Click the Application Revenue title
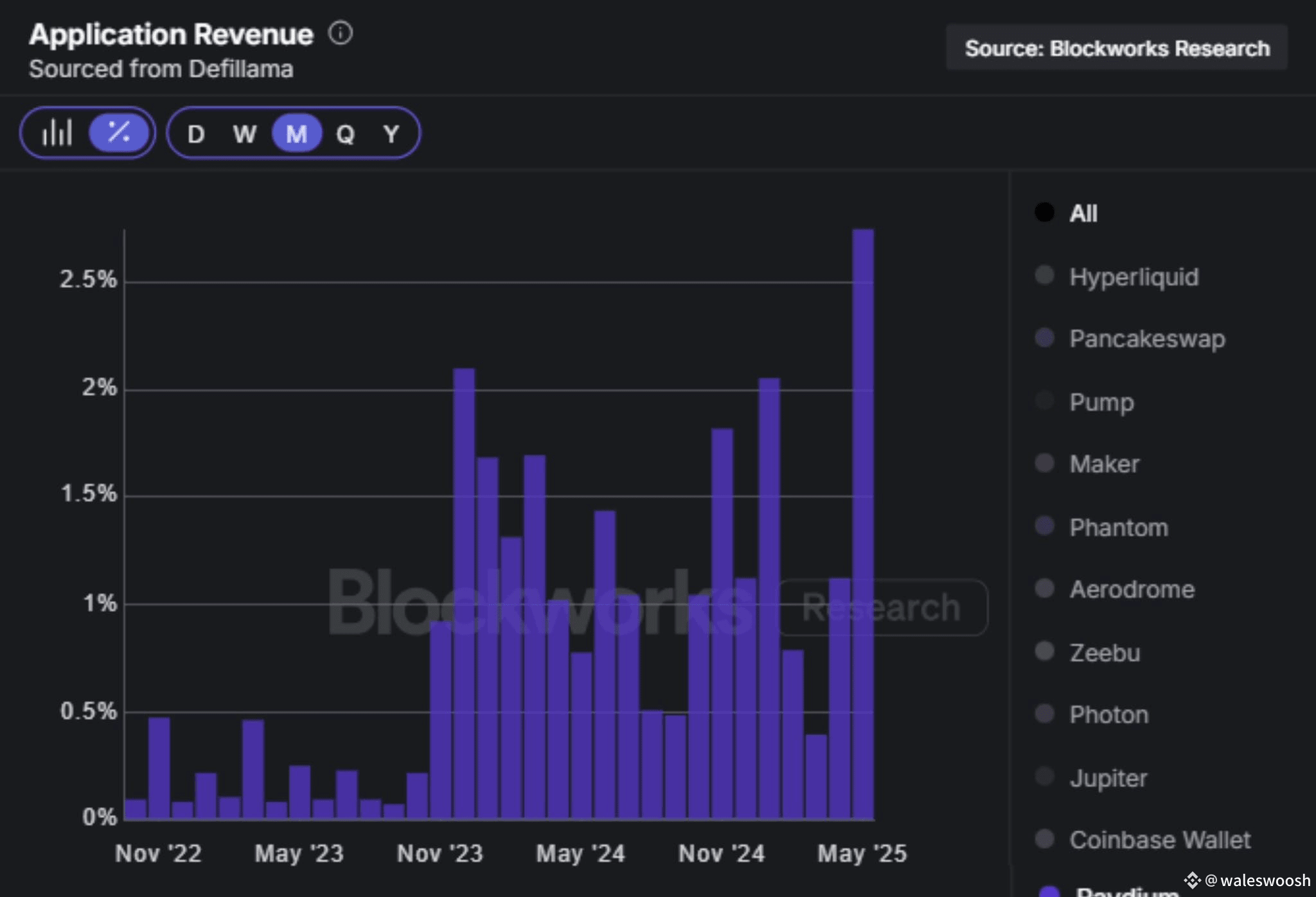 (x=171, y=34)
